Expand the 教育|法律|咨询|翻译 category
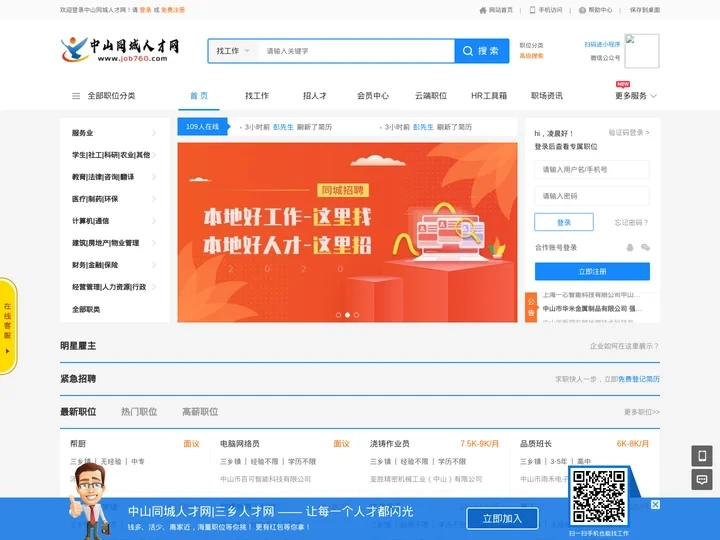The image size is (720, 540). tap(114, 177)
